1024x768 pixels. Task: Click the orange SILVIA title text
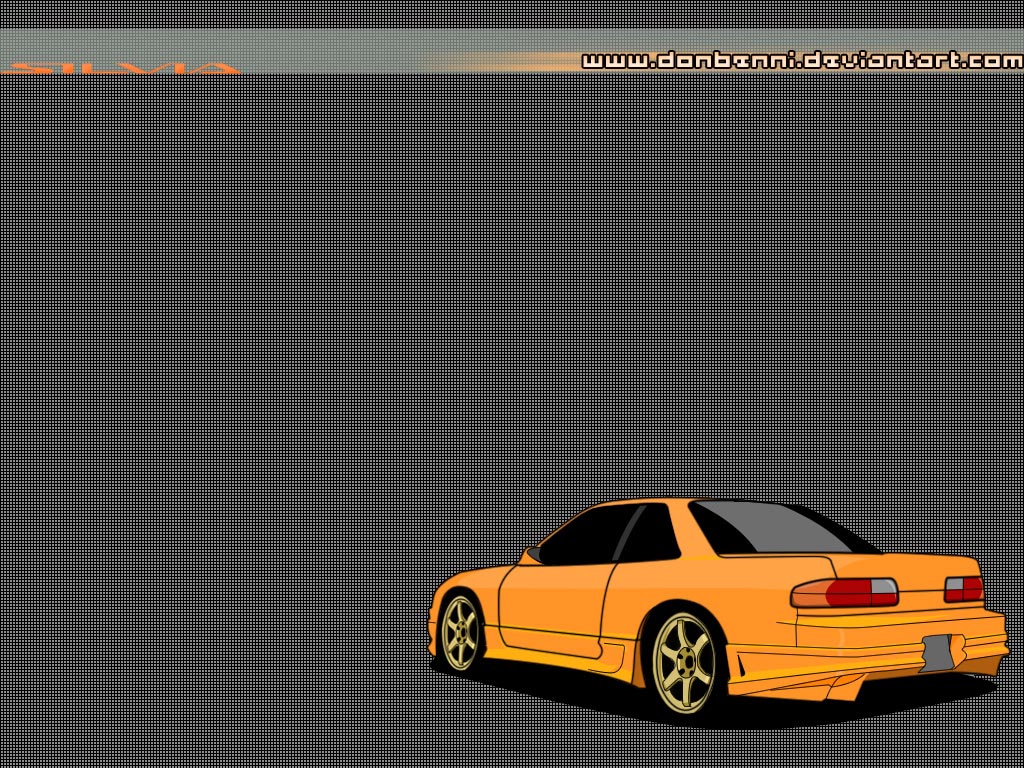point(120,68)
